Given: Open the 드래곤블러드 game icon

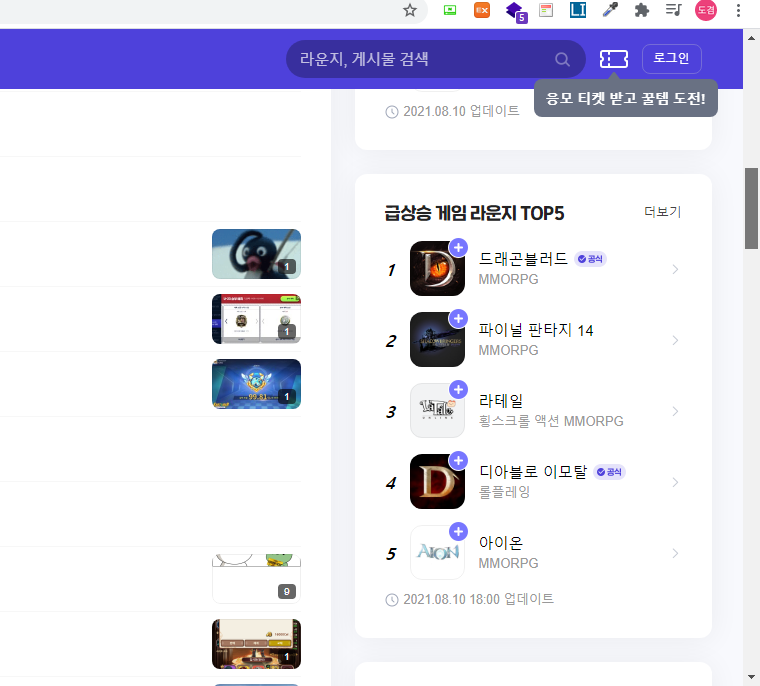Looking at the screenshot, I should [x=437, y=269].
